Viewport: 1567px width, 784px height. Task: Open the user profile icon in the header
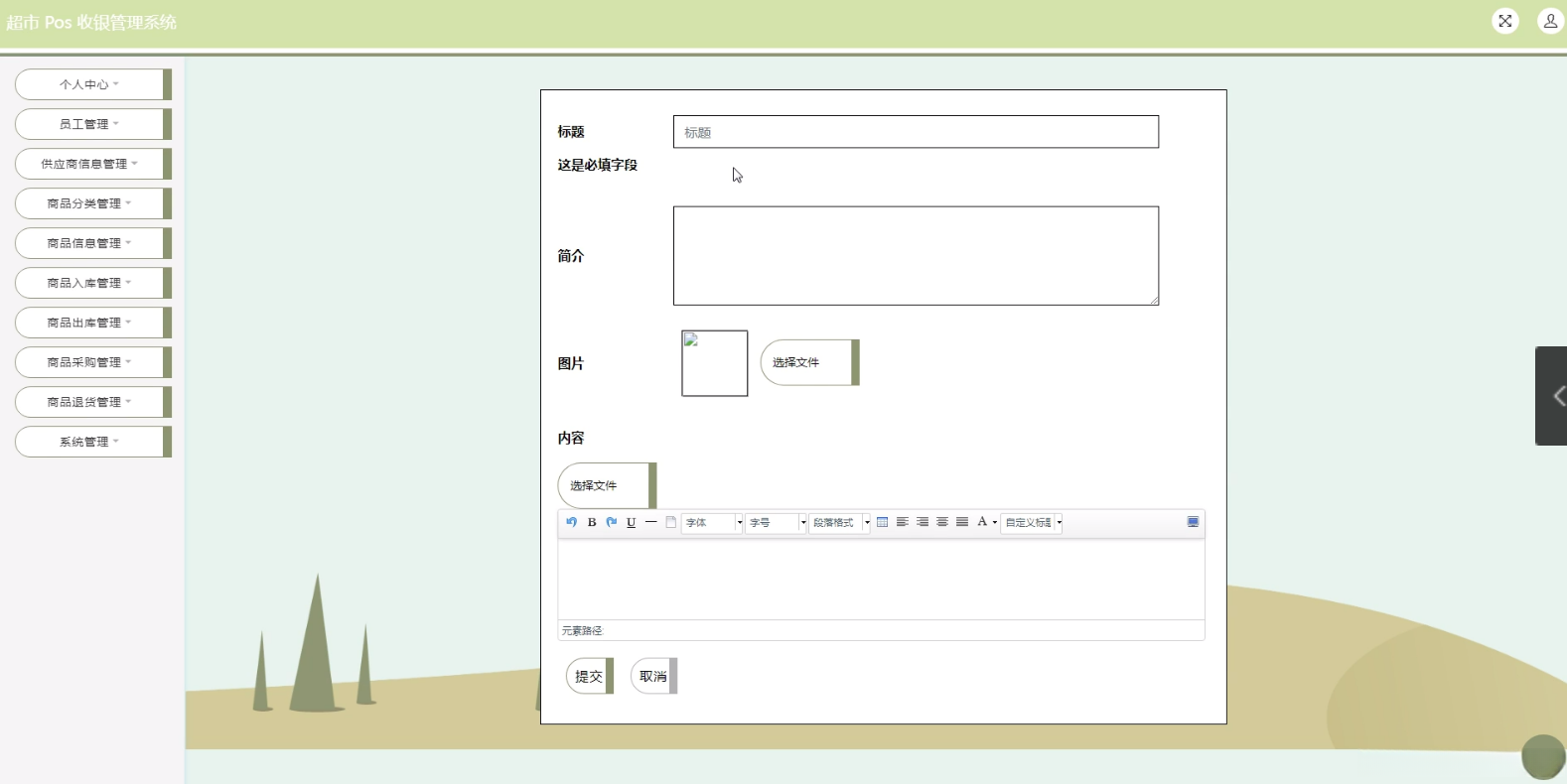point(1551,21)
